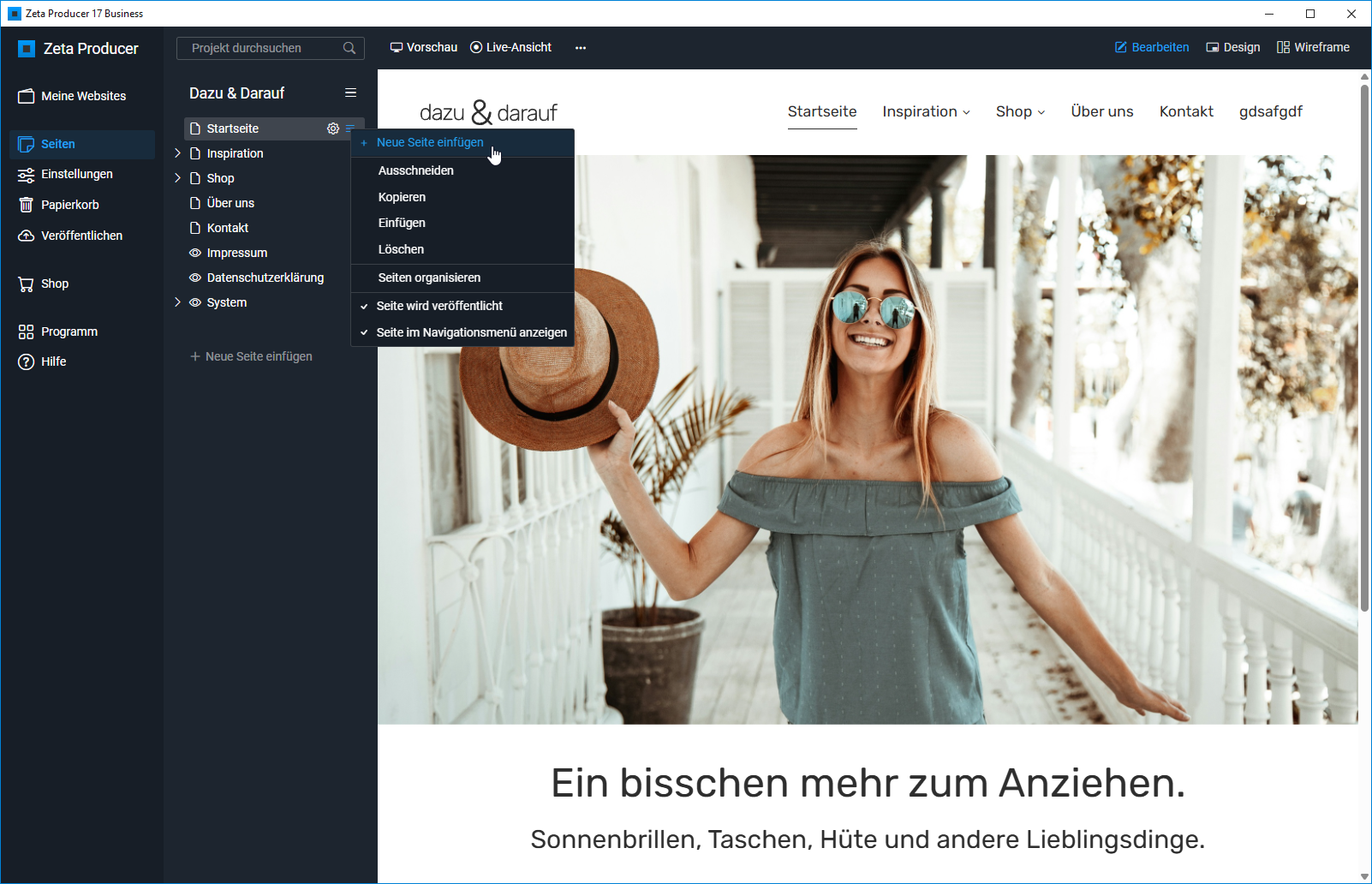Click the Hilfe question mark icon

(27, 361)
